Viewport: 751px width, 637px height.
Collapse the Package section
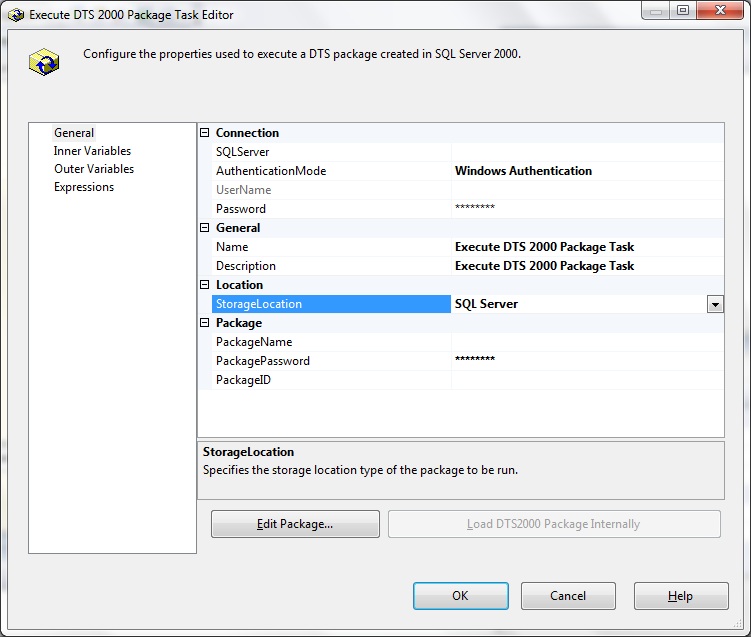coord(205,322)
